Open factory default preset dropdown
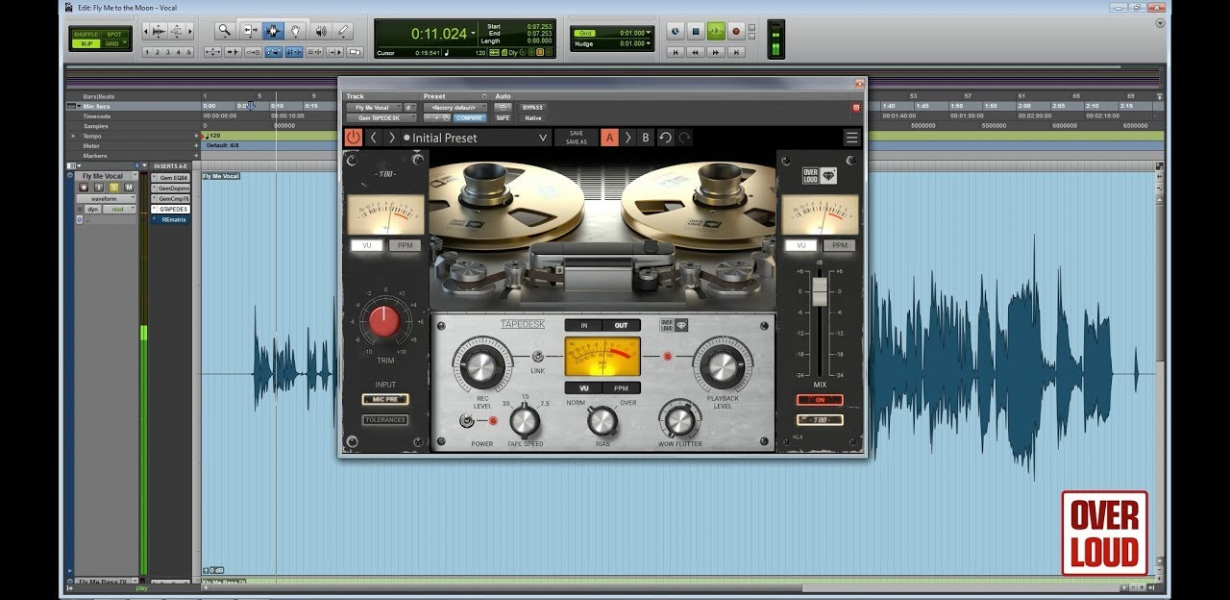Viewport: 1230px width, 600px height. click(x=455, y=107)
